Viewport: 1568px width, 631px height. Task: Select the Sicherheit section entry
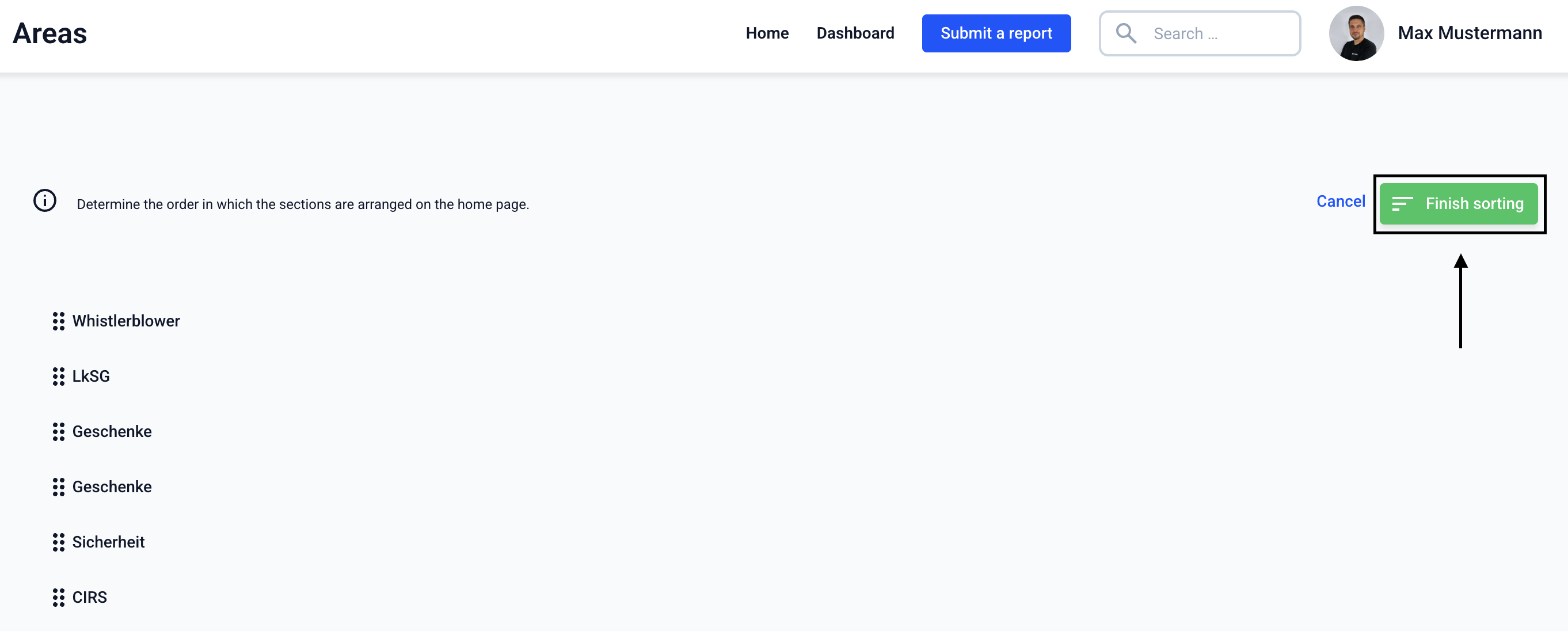coord(108,542)
